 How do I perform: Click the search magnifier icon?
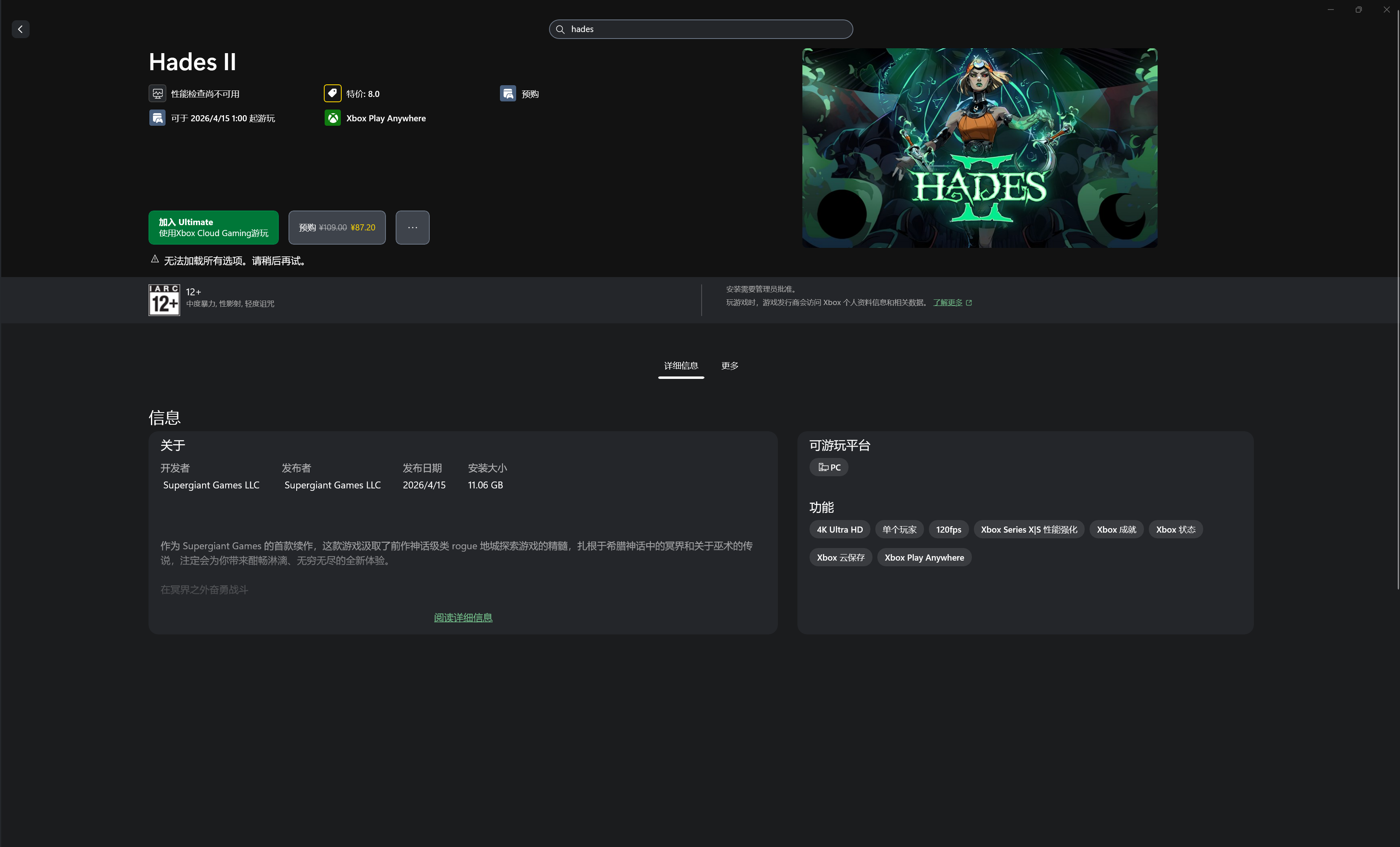(560, 29)
